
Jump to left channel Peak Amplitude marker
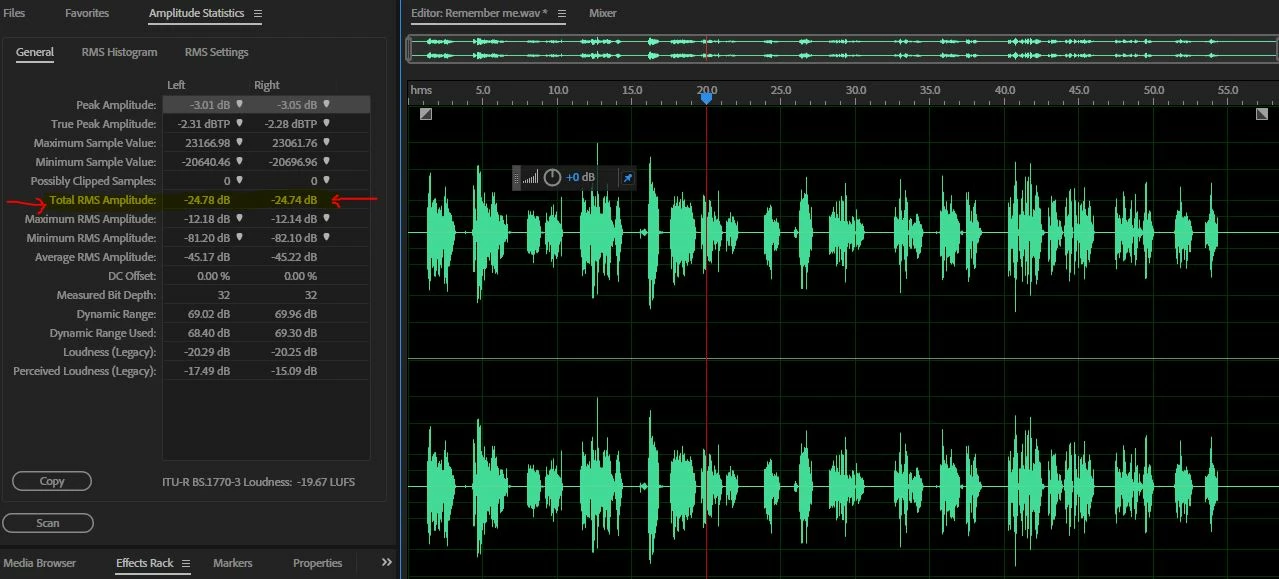[x=239, y=104]
